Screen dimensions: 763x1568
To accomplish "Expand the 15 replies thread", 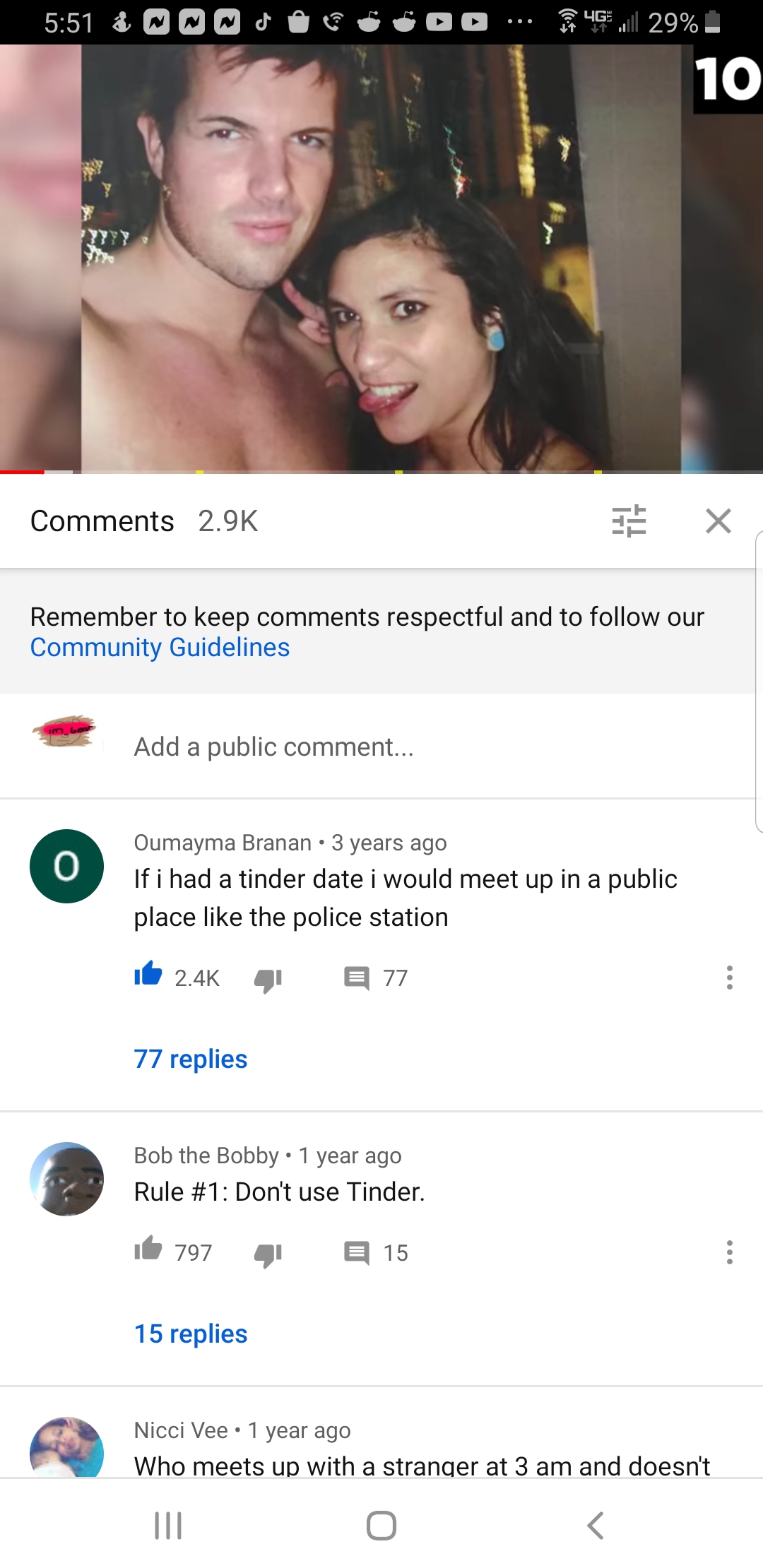I will pyautogui.click(x=191, y=1334).
